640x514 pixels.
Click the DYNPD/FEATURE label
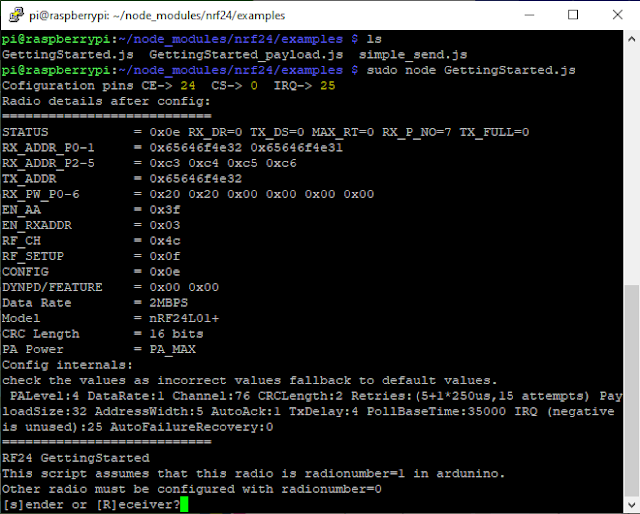tap(52, 287)
